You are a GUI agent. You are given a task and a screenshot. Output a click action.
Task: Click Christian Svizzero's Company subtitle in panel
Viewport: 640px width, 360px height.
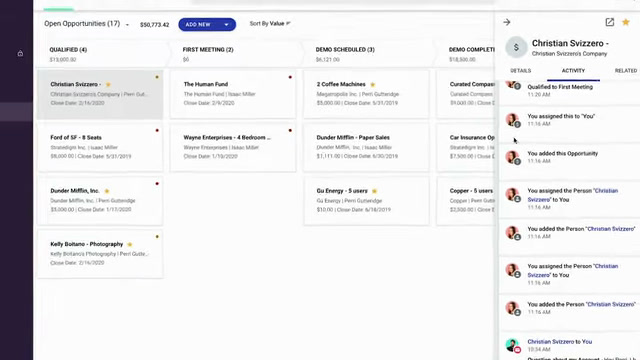[x=569, y=54]
